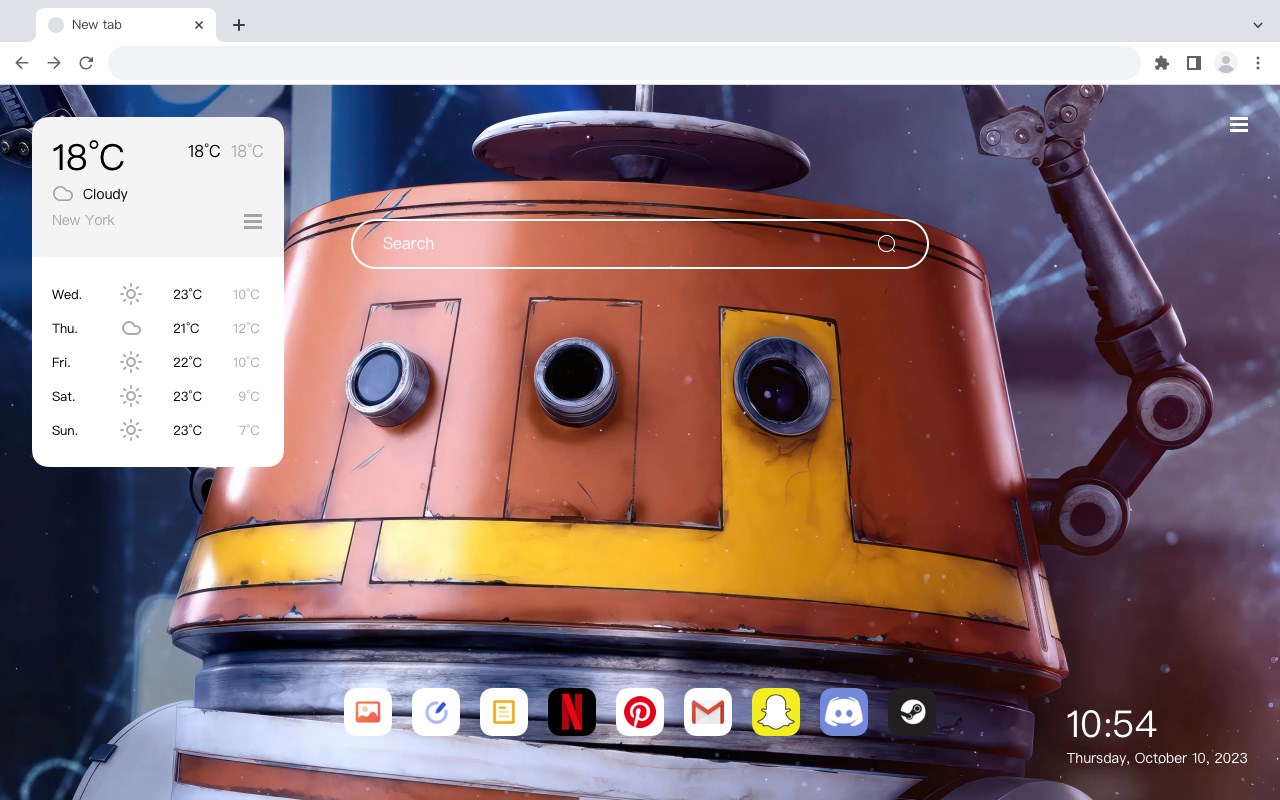Select the Wed. forecast day label
Screen dimensions: 1280x800
tap(67, 294)
